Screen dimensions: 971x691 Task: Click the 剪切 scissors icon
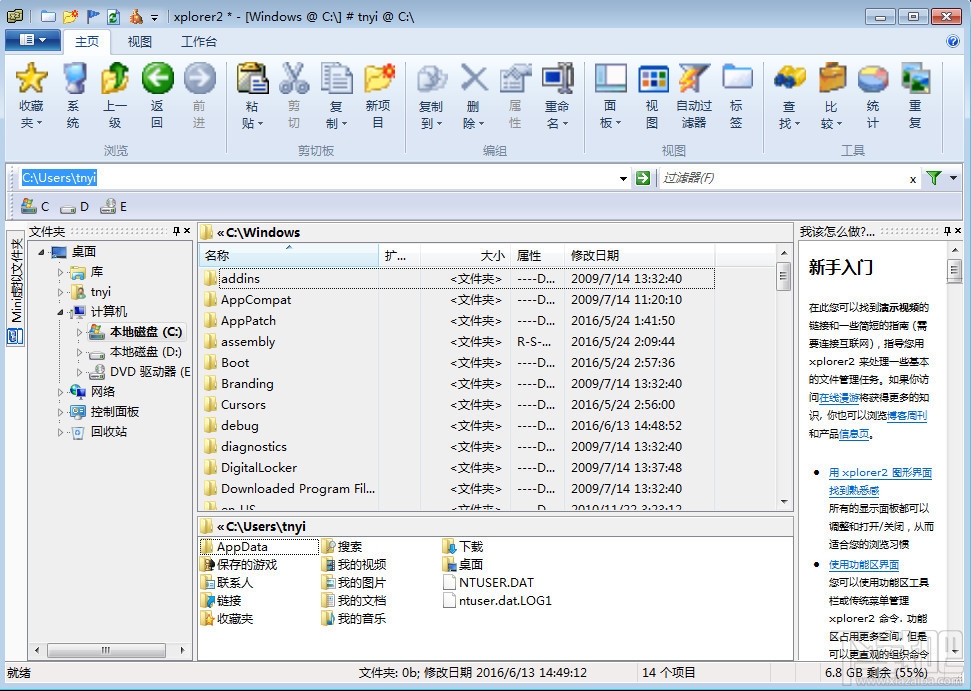(294, 78)
